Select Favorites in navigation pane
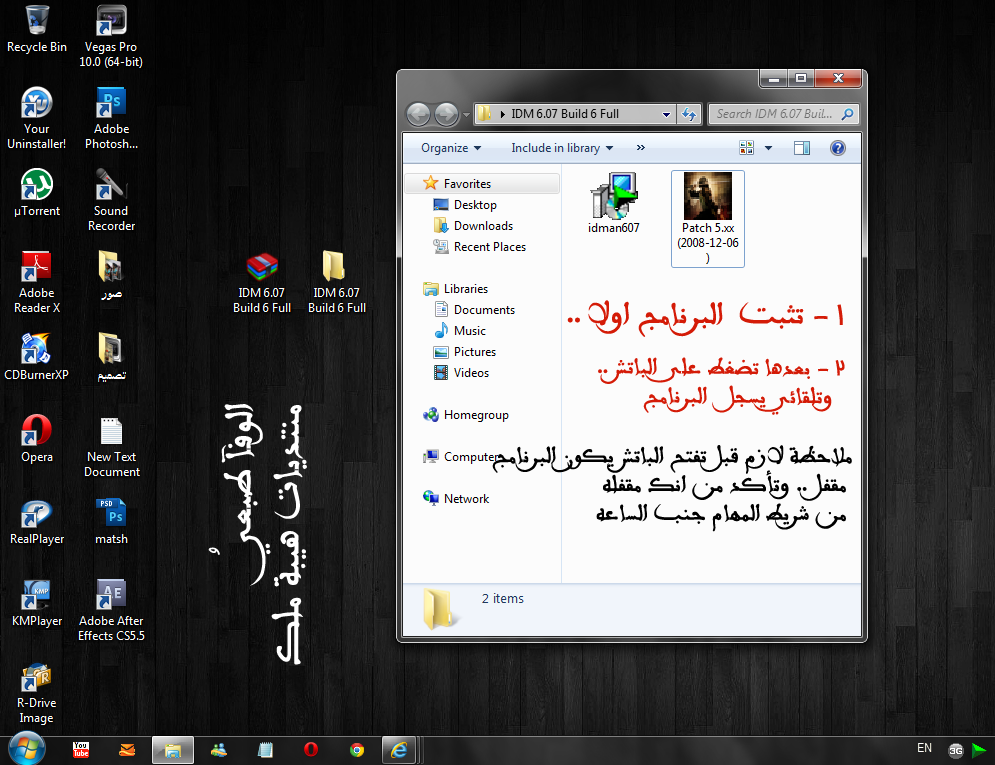 coord(483,183)
